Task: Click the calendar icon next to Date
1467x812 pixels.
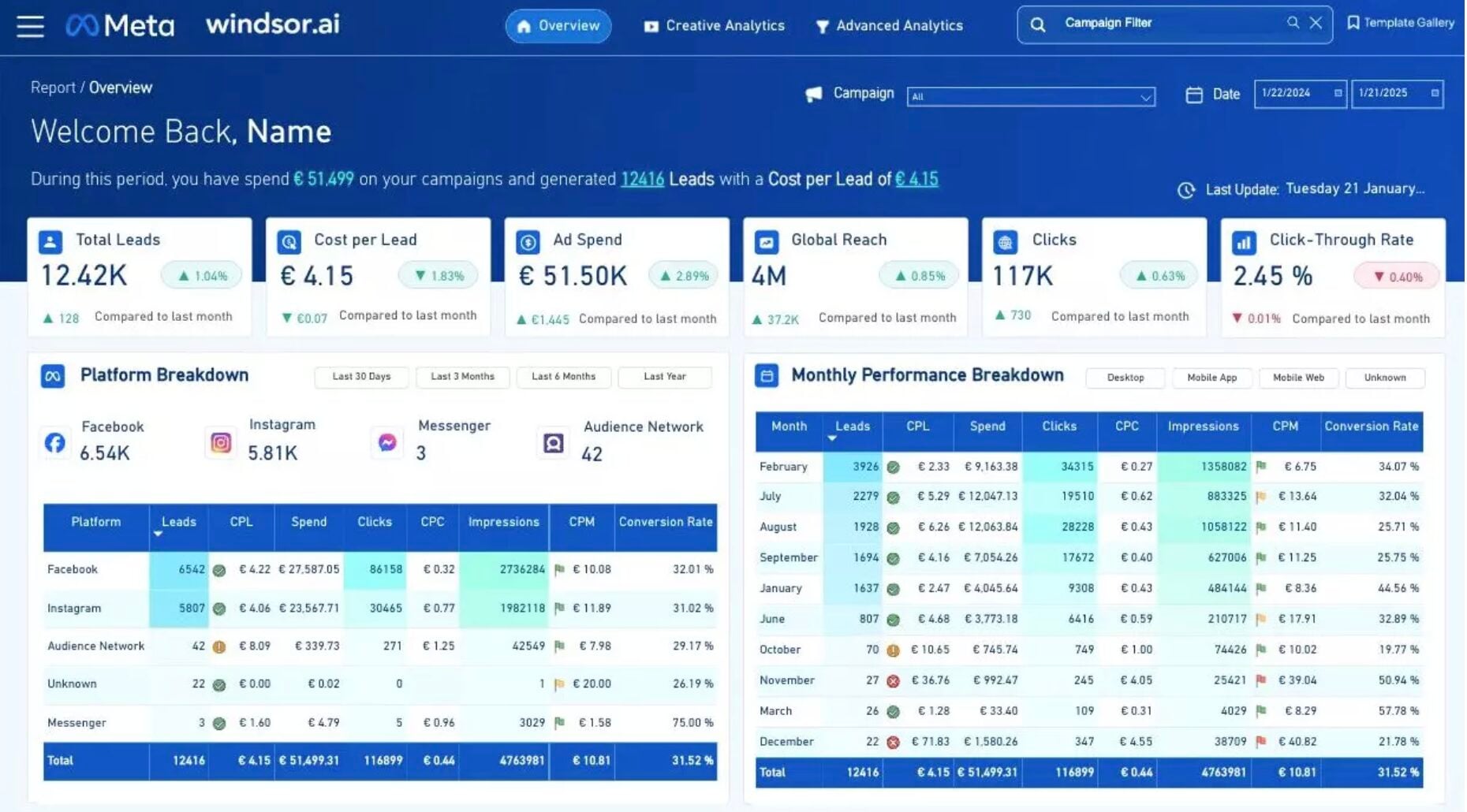Action: pyautogui.click(x=1193, y=94)
